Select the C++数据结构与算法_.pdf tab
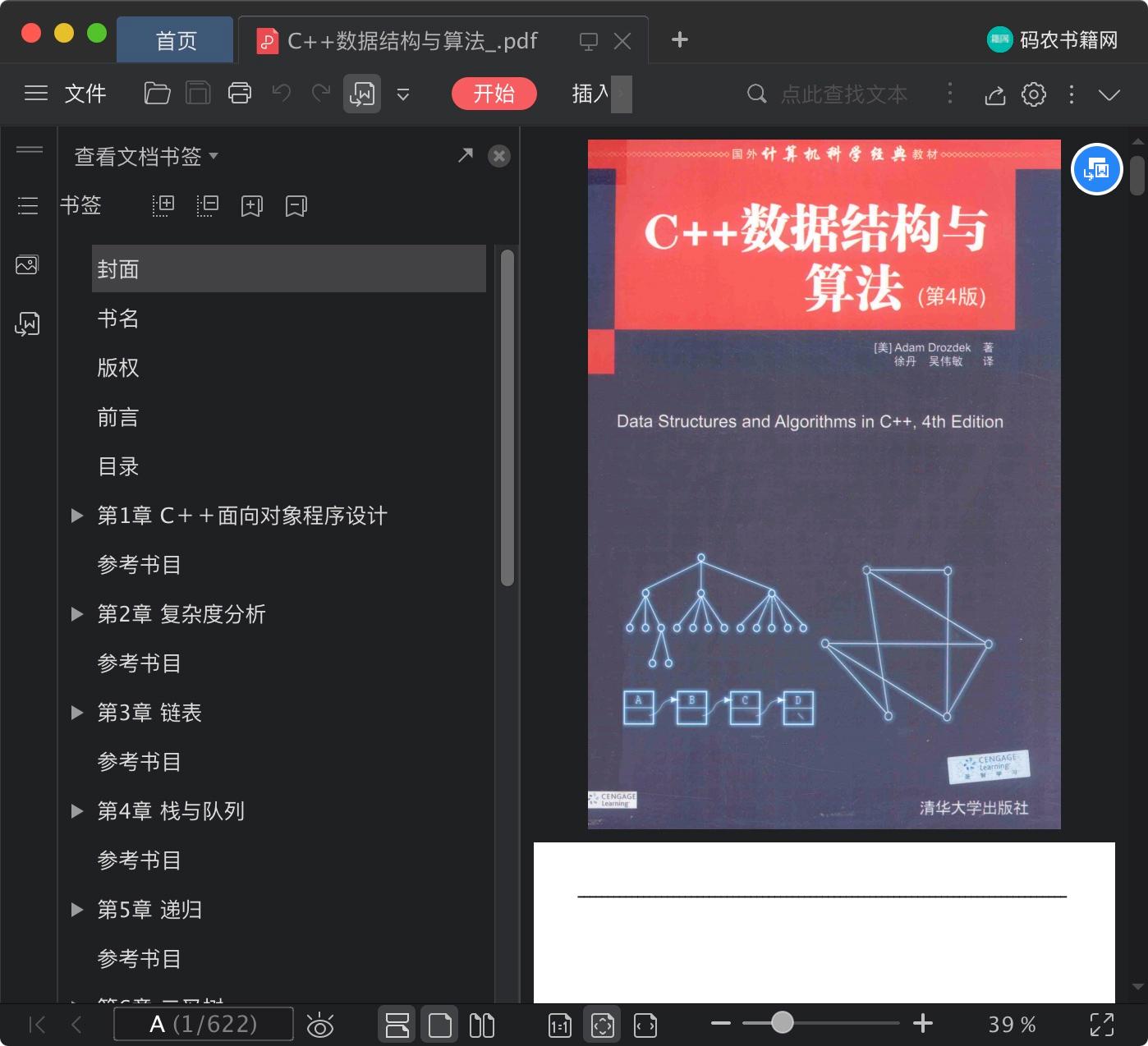 coord(411,41)
